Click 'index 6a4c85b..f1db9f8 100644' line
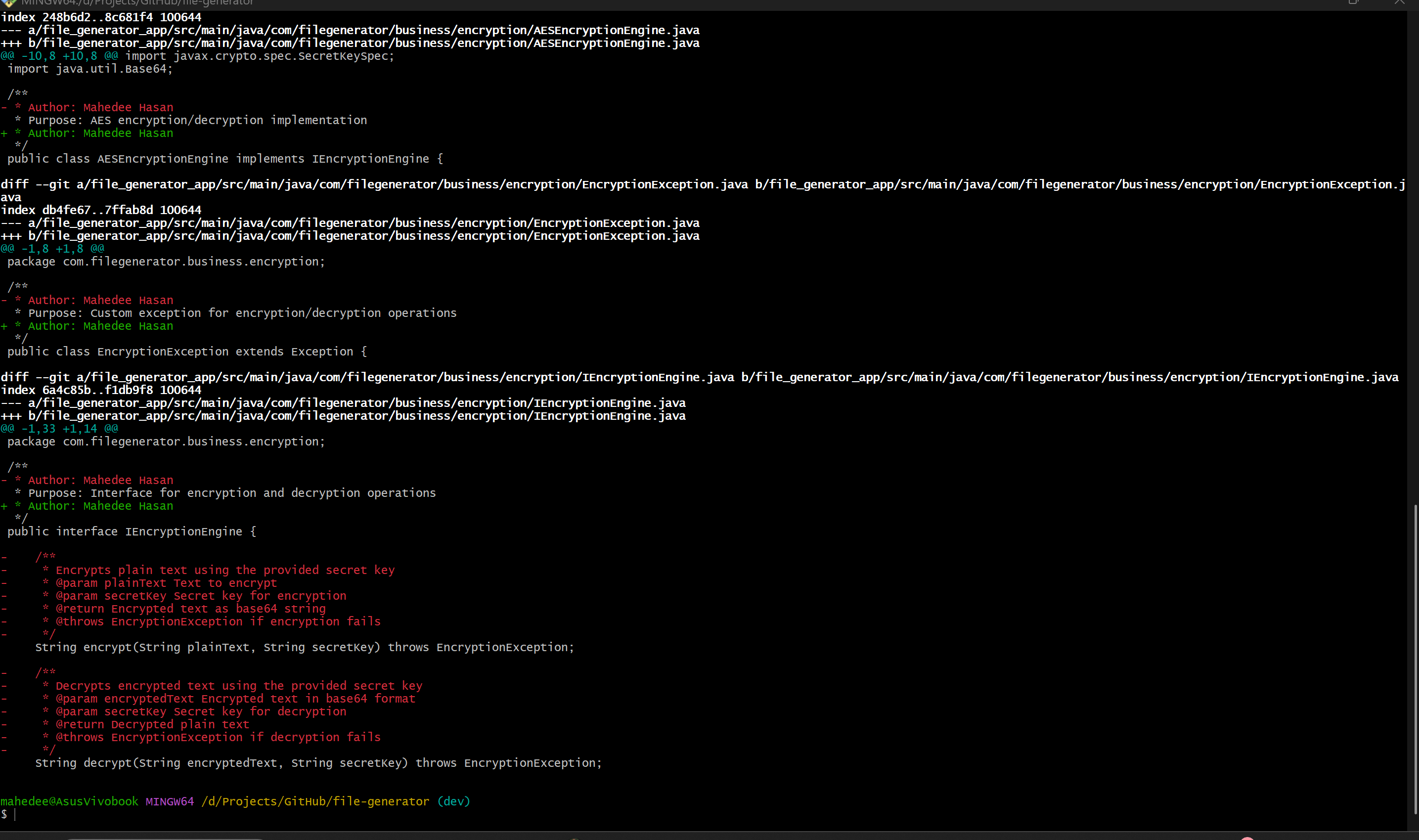This screenshot has width=1419, height=840. pos(101,390)
